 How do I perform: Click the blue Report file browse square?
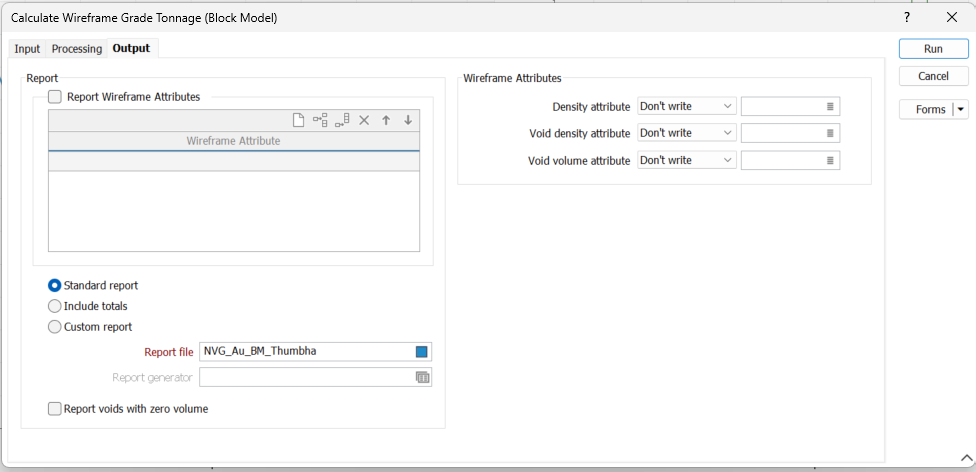pos(421,351)
